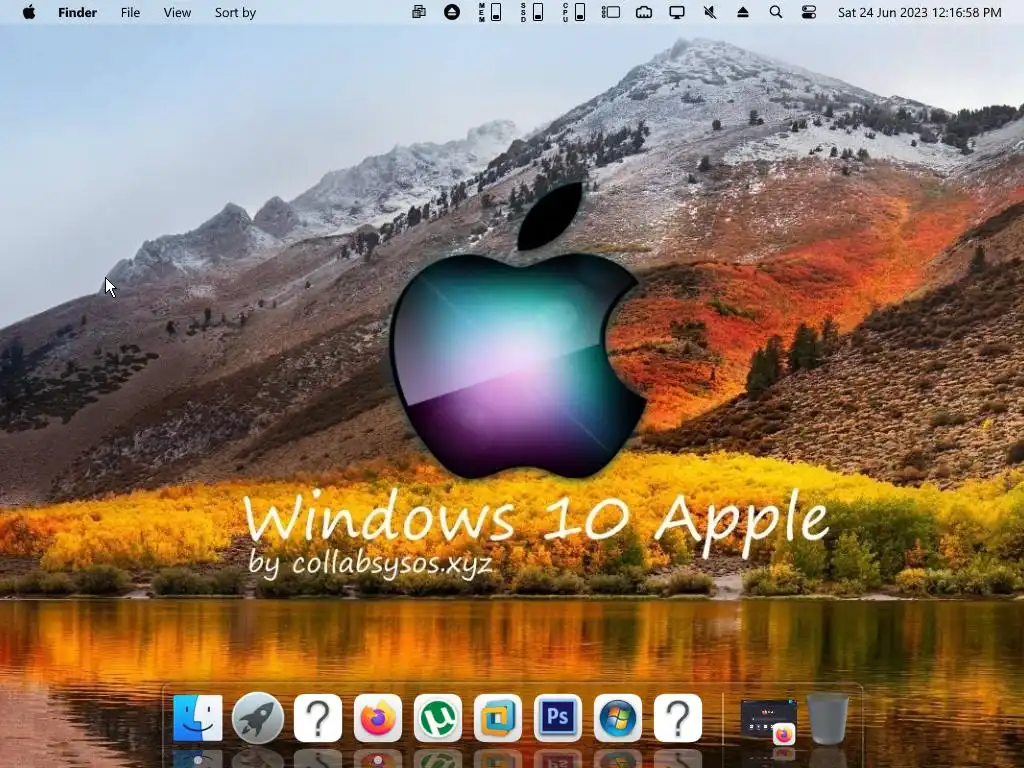Click the round black eject icon
This screenshot has height=768, width=1024.
pyautogui.click(x=452, y=12)
